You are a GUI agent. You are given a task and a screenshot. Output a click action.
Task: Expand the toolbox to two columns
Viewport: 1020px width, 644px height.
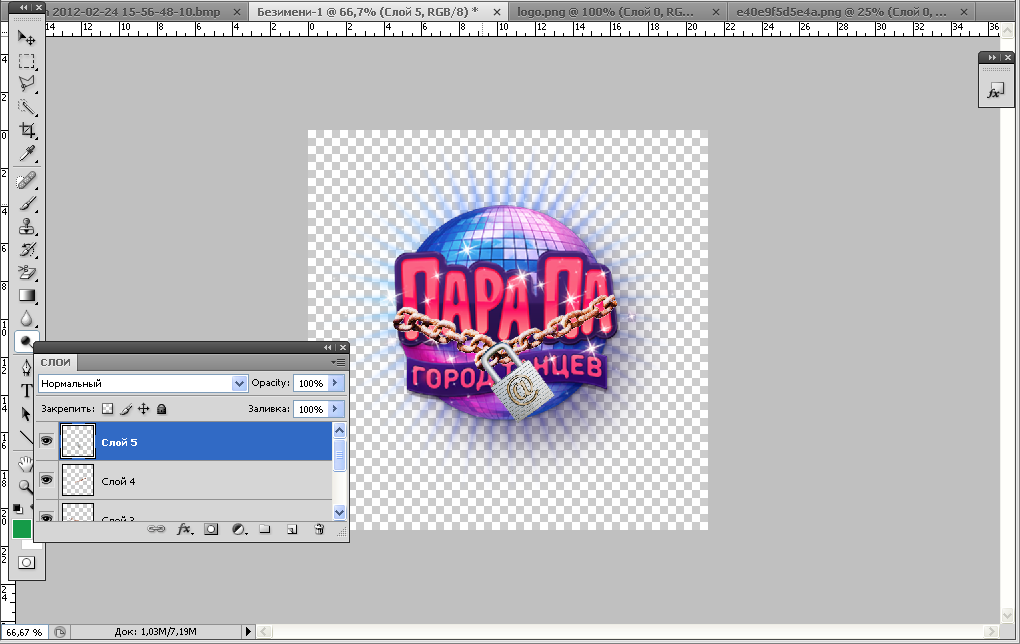[24, 7]
